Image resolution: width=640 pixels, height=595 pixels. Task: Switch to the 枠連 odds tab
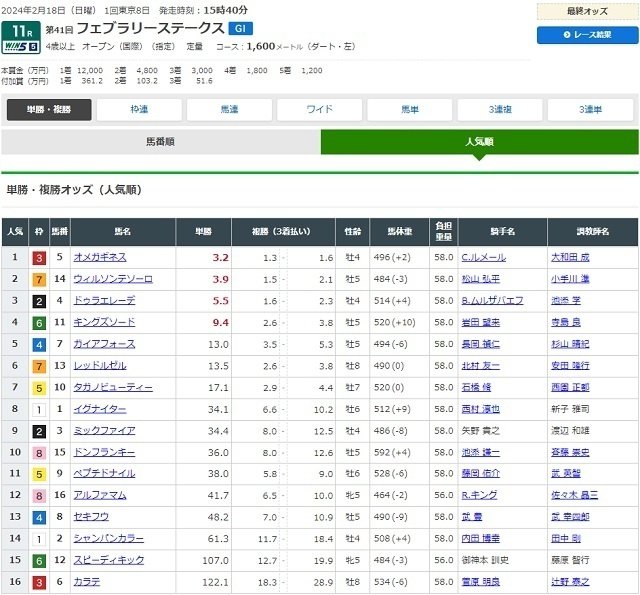click(139, 109)
